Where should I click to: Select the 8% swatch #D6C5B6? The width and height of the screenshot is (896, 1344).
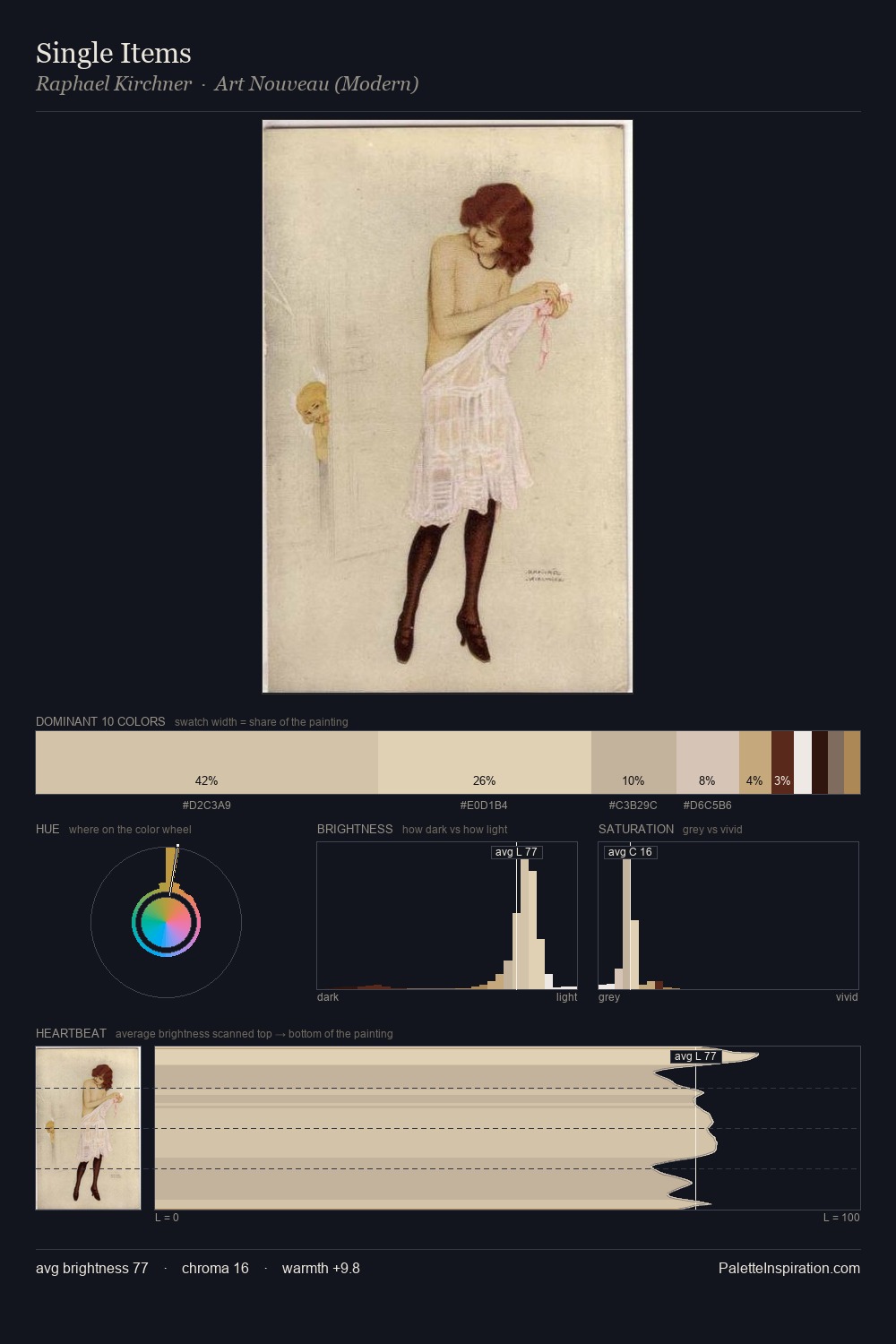point(708,762)
